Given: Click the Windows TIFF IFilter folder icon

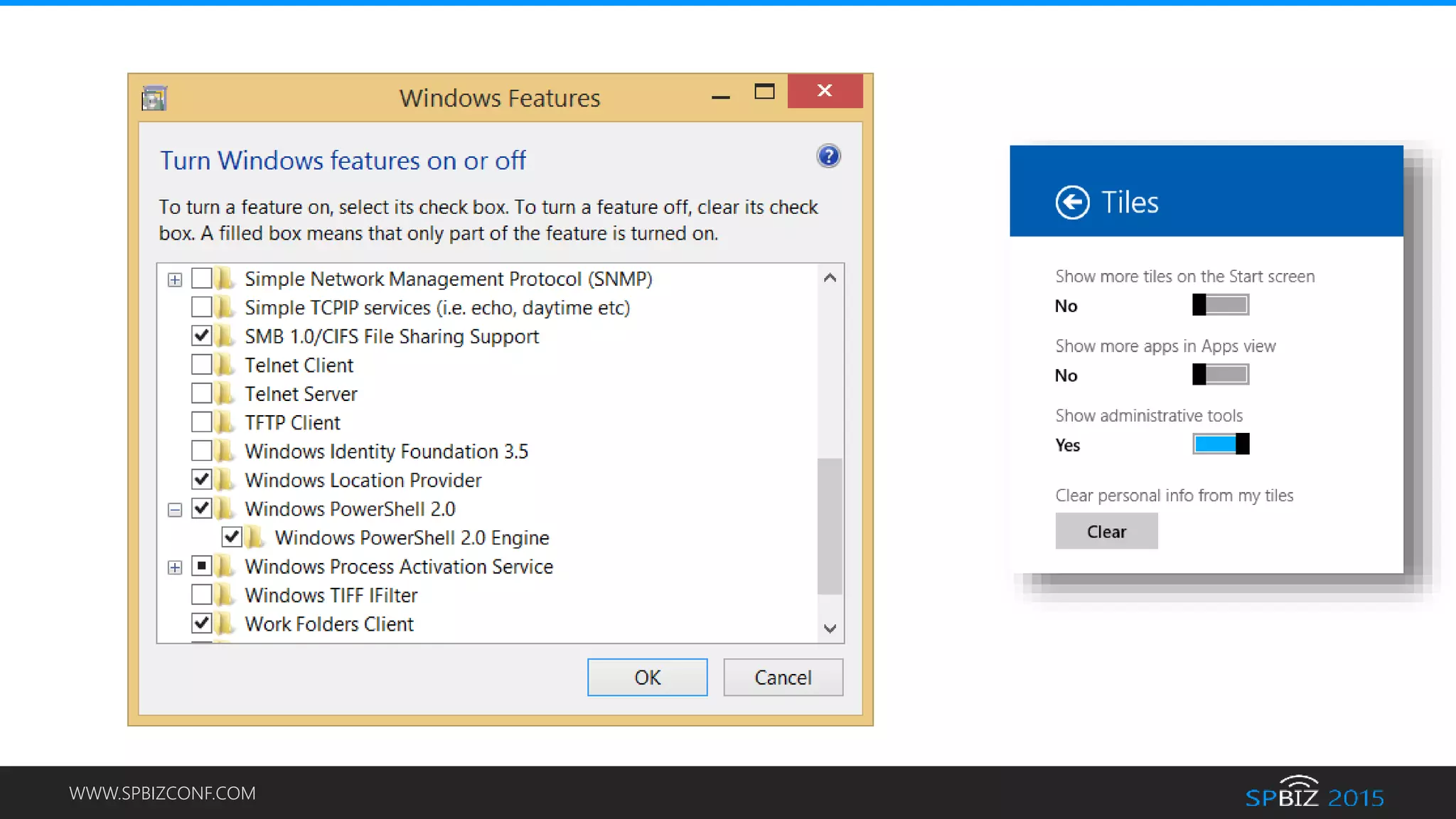Looking at the screenshot, I should click(224, 594).
